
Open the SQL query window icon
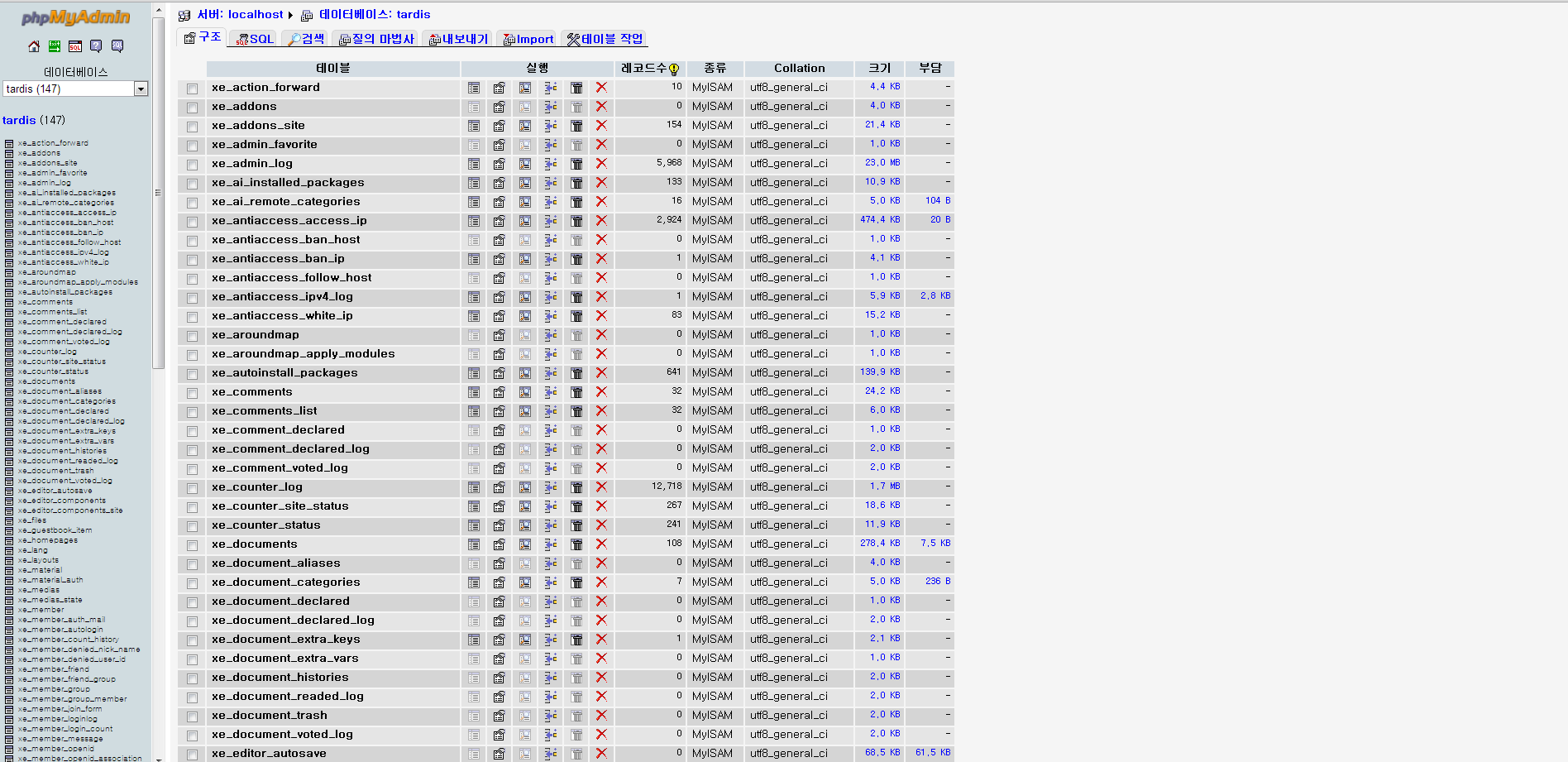[x=74, y=46]
